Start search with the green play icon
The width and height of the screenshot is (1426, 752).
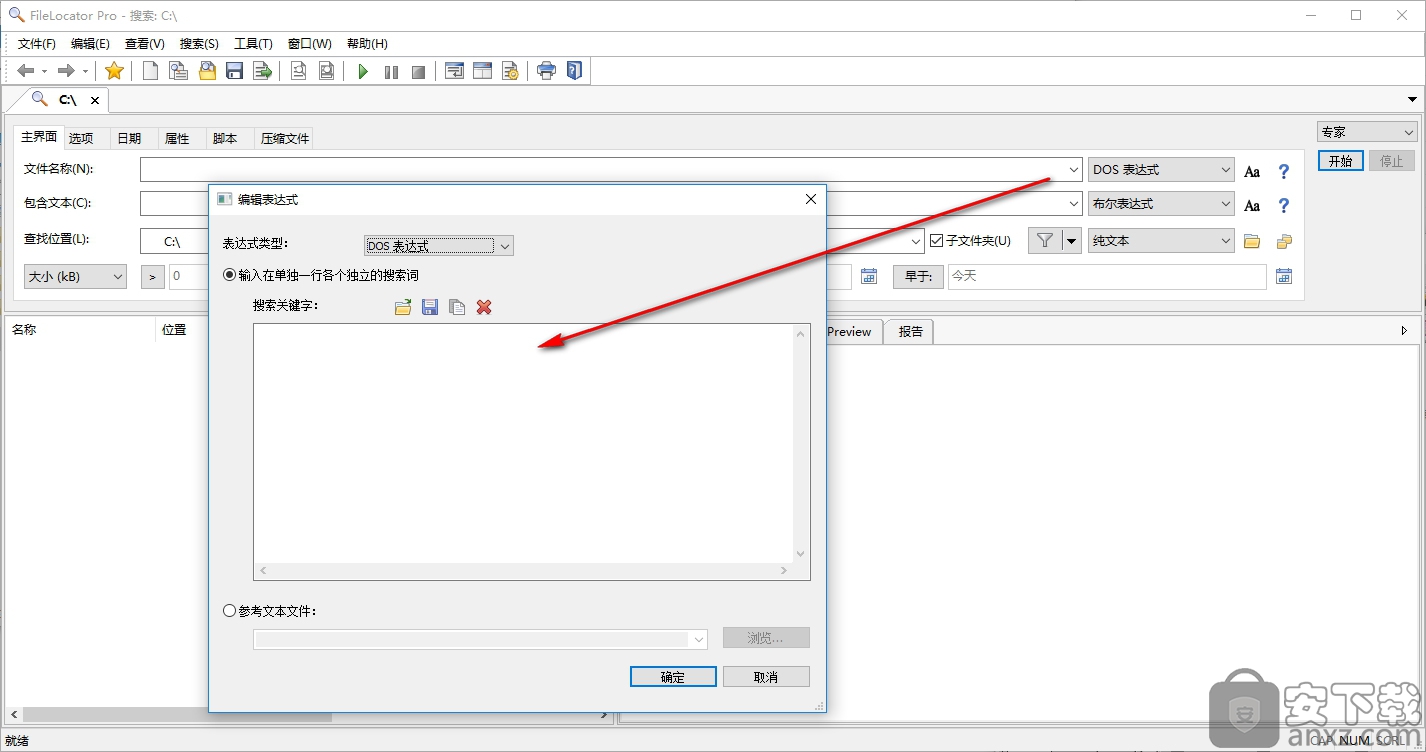[x=363, y=71]
